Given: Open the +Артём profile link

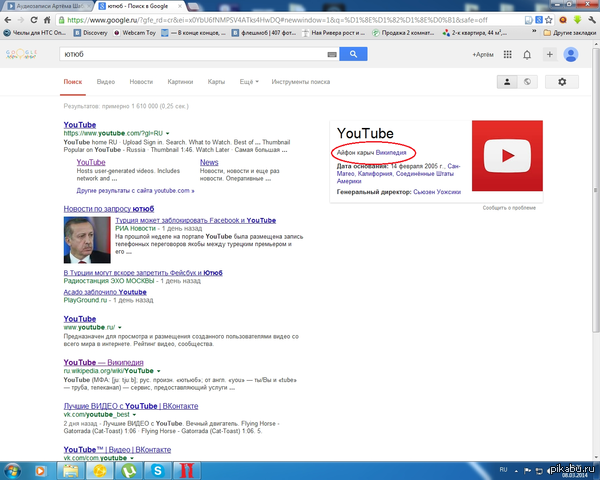Looking at the screenshot, I should point(483,54).
